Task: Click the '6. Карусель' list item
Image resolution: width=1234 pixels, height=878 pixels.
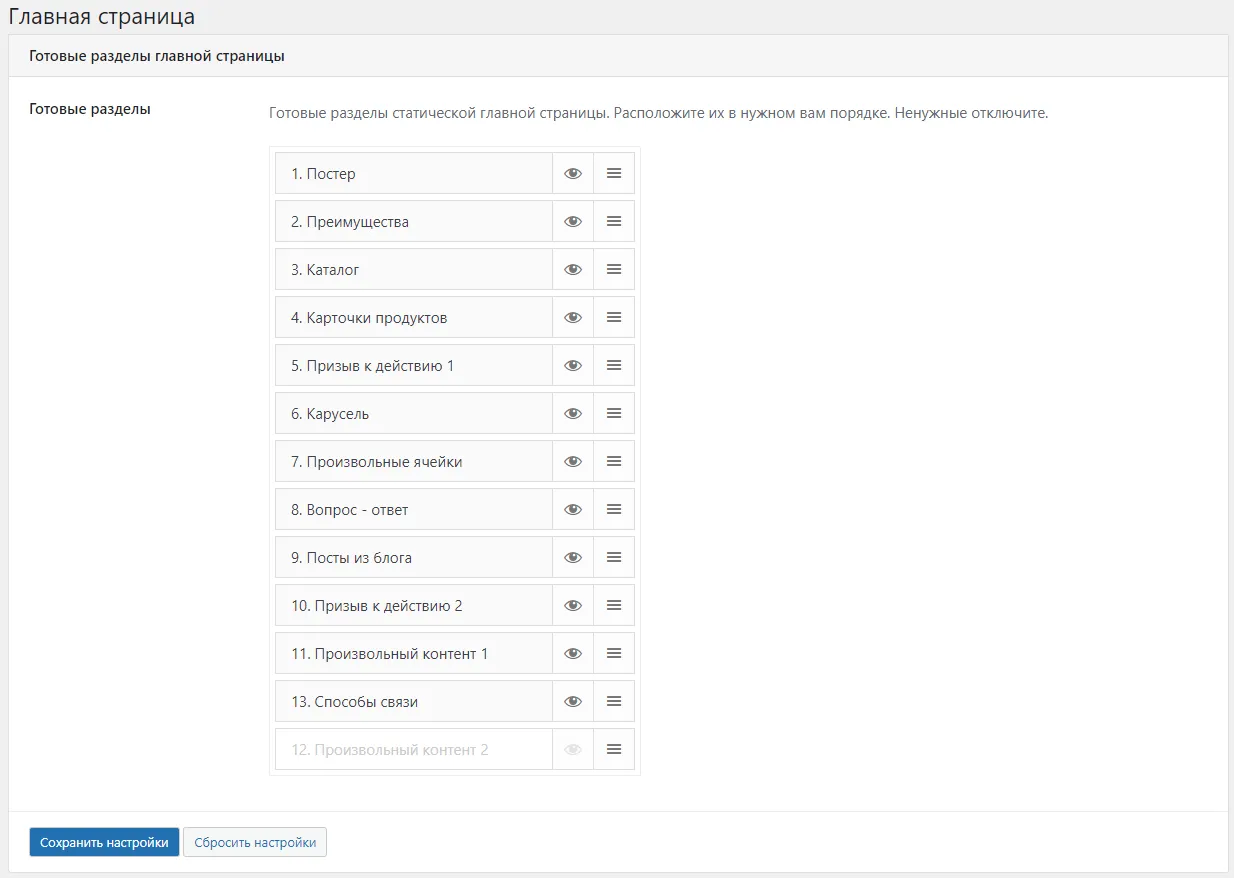Action: [x=414, y=413]
